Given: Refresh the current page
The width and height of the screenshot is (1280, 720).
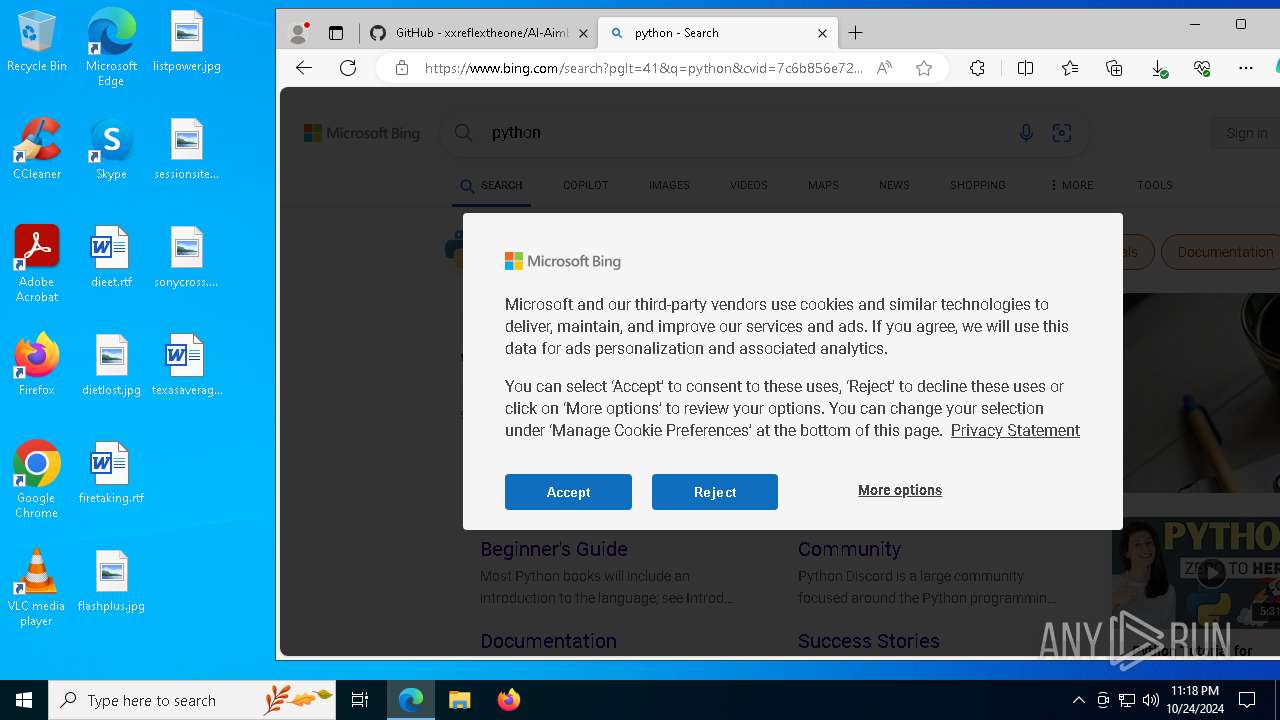Looking at the screenshot, I should click(x=348, y=68).
